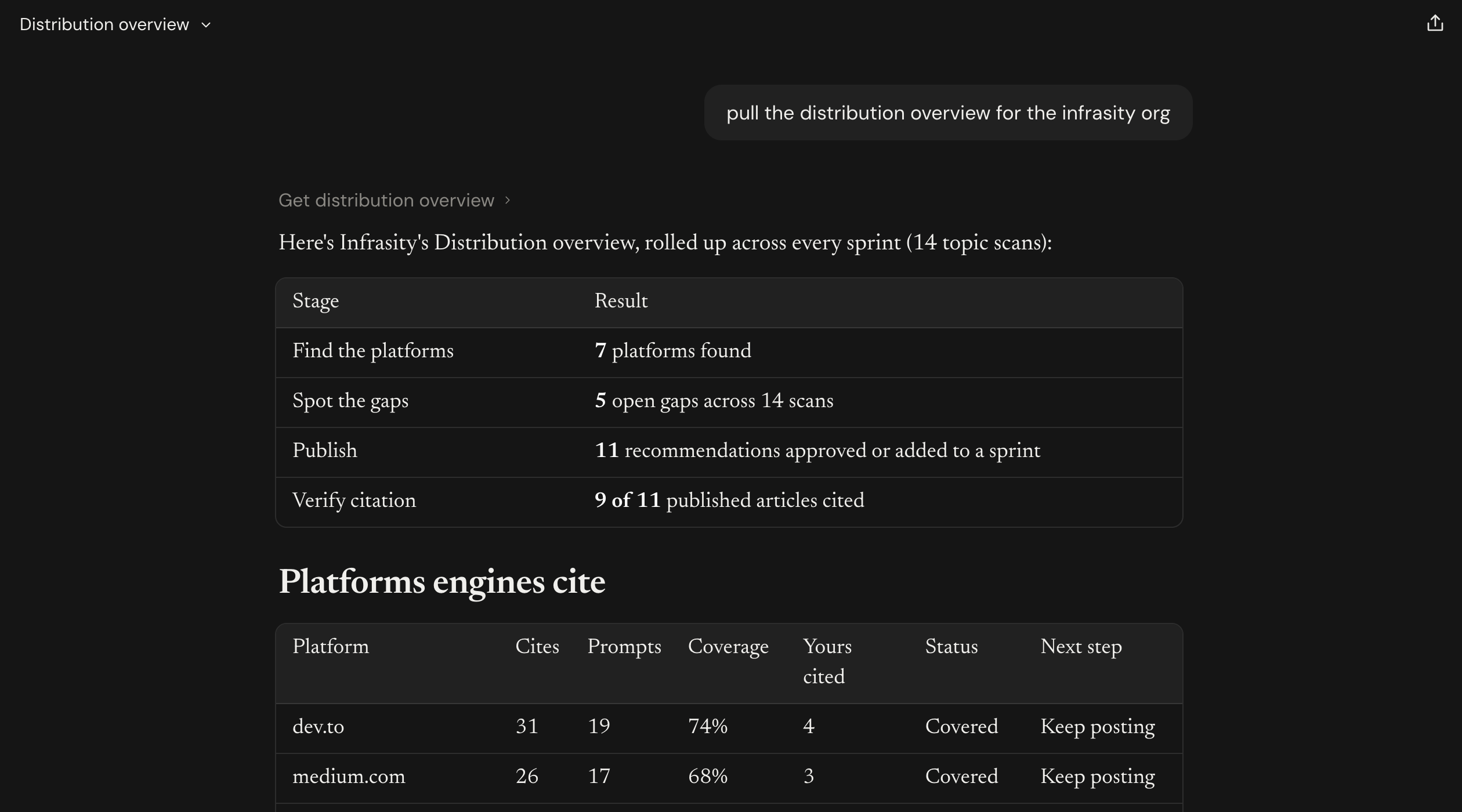Viewport: 1462px width, 812px height.
Task: Select the Find the platforms row label
Action: 373,351
